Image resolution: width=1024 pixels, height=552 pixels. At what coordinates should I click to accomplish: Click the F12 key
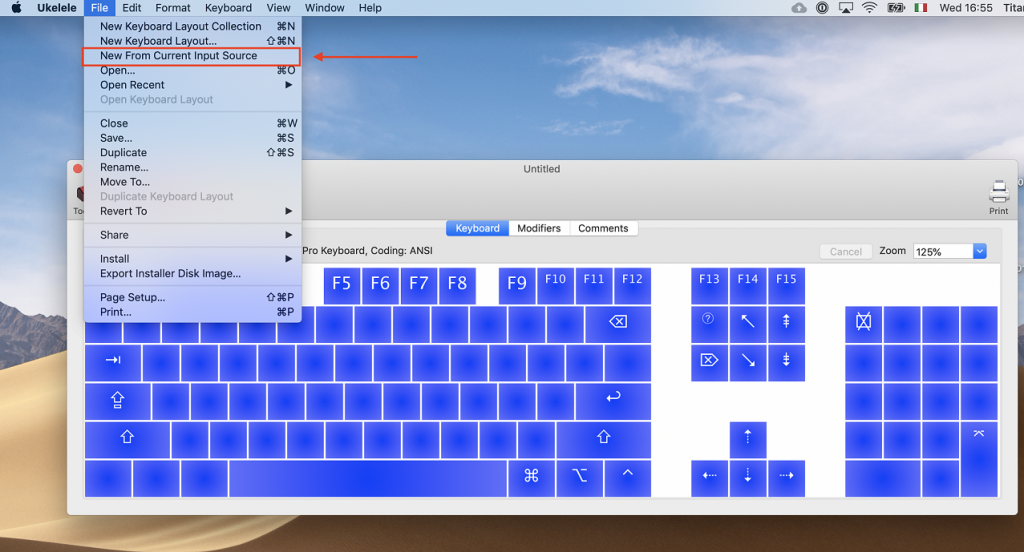(x=632, y=285)
